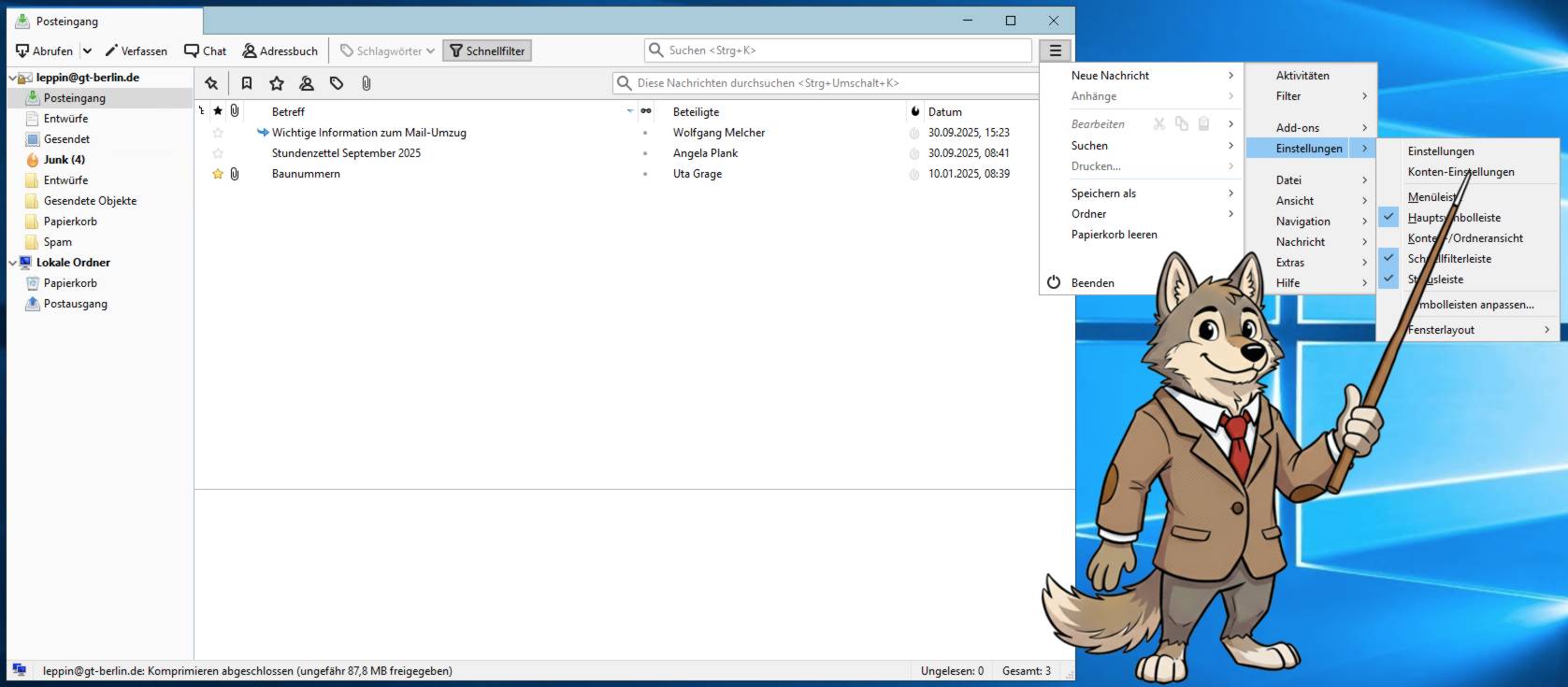Viewport: 1568px width, 687px height.
Task: Click the online status icon in status bar
Action: 19,670
